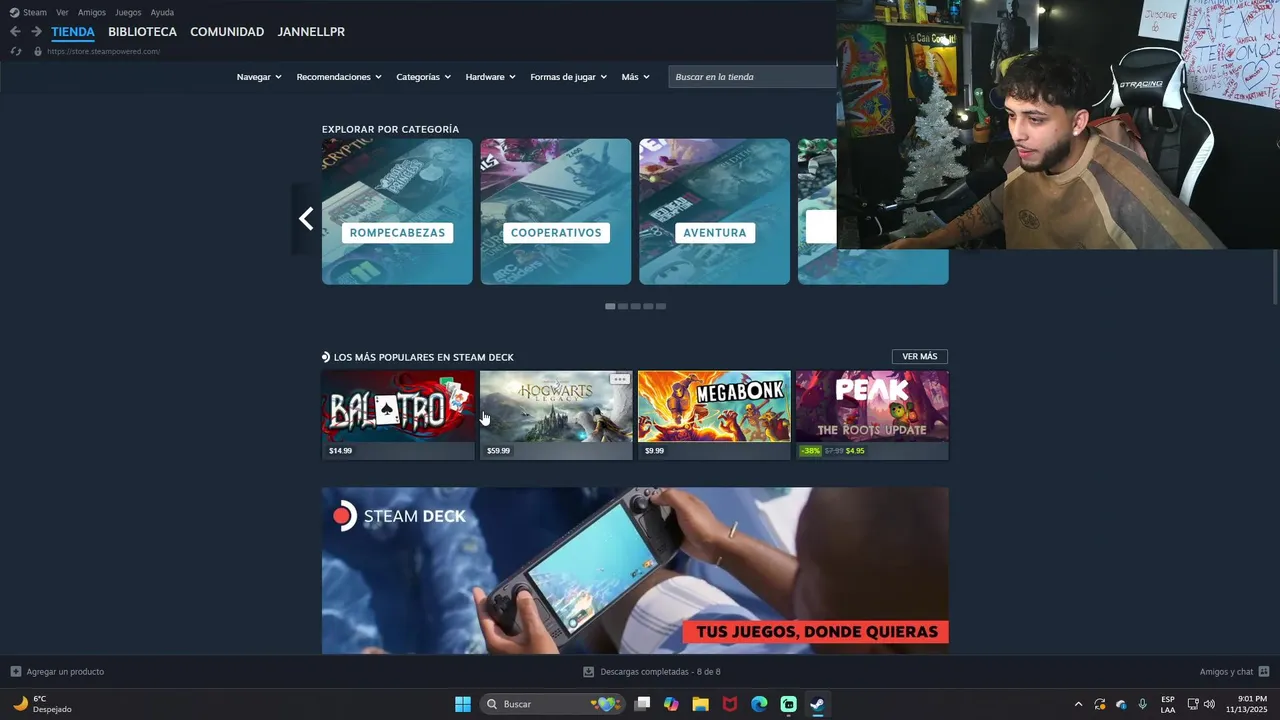The image size is (1280, 720).
Task: Expand the Más dropdown
Action: 635,77
